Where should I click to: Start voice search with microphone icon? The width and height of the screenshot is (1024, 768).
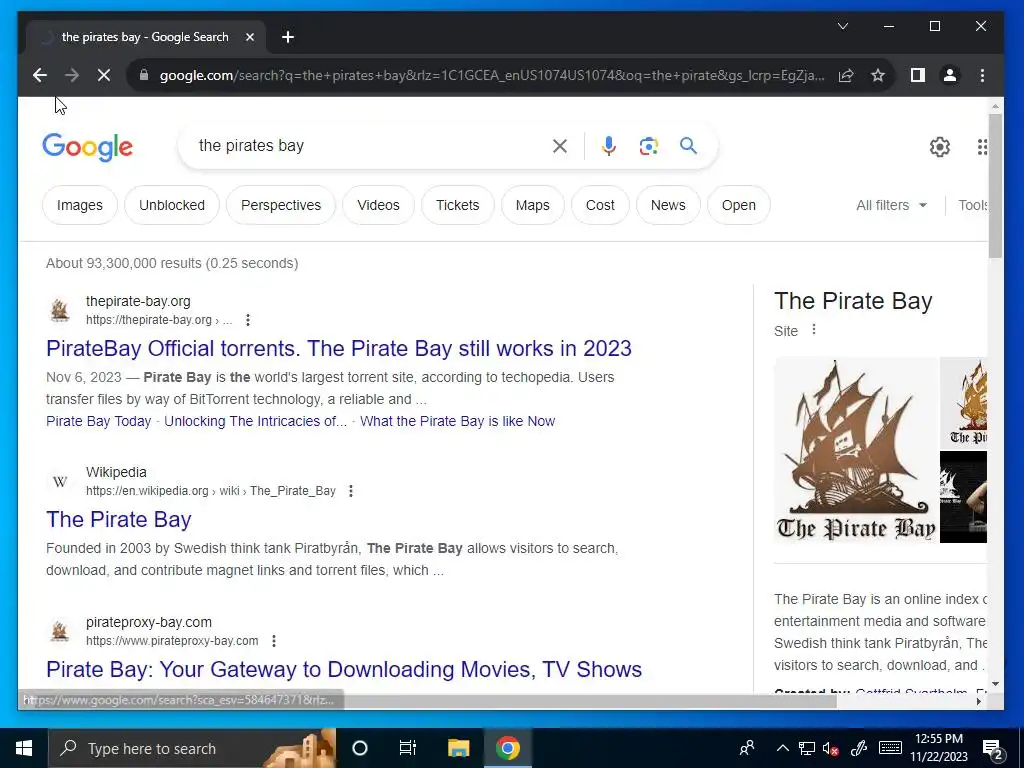tap(609, 146)
